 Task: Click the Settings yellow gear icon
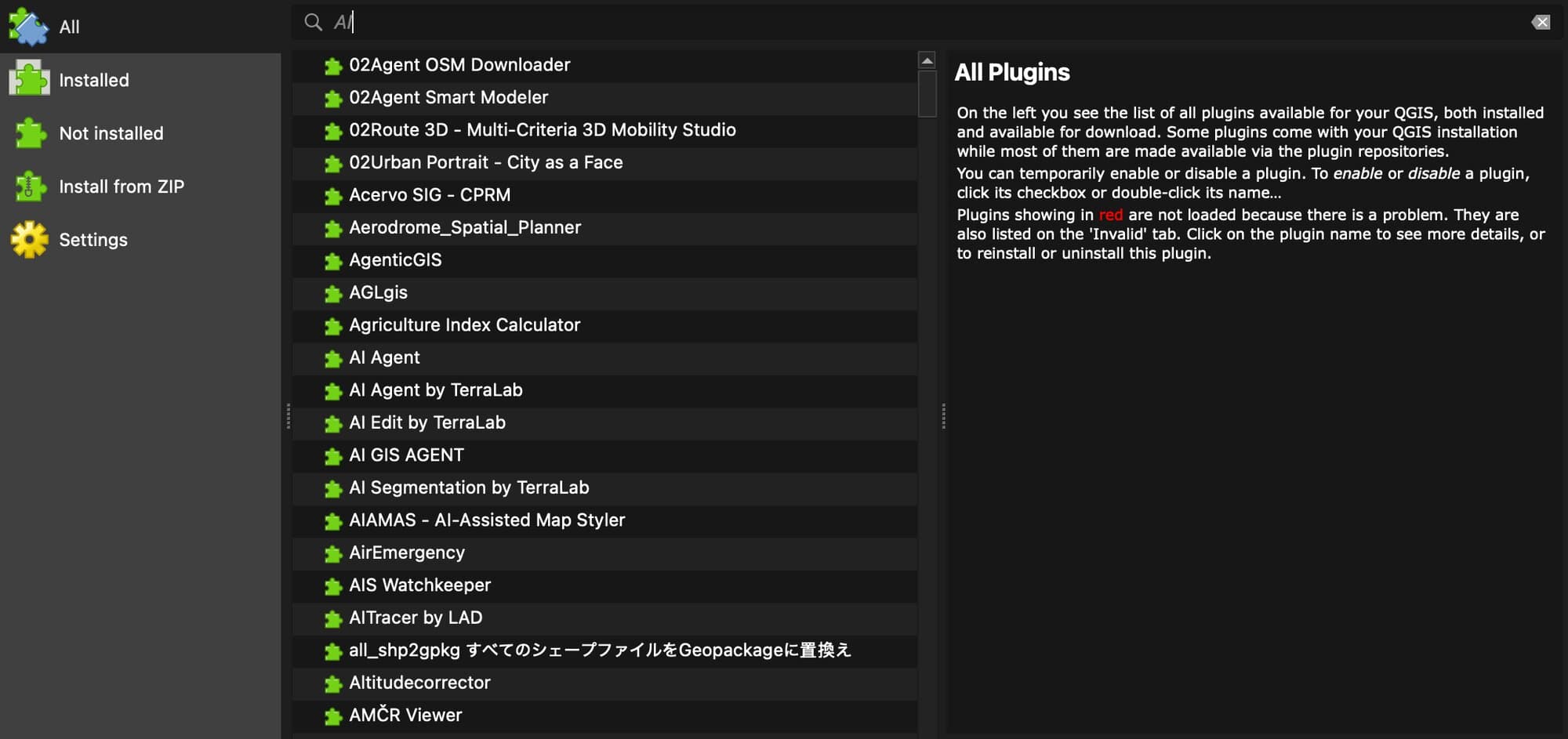click(30, 240)
